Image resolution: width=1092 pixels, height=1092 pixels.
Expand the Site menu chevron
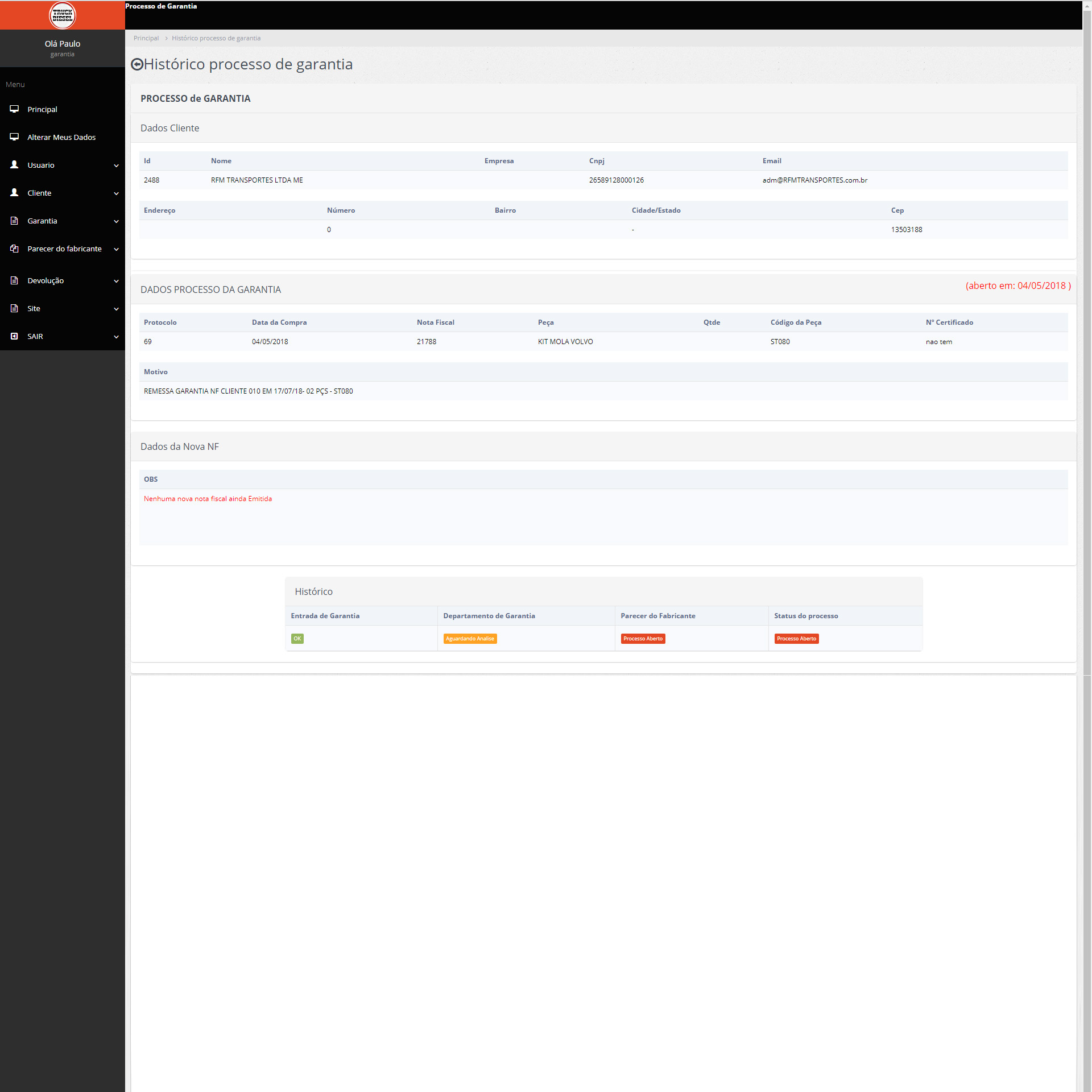point(116,309)
